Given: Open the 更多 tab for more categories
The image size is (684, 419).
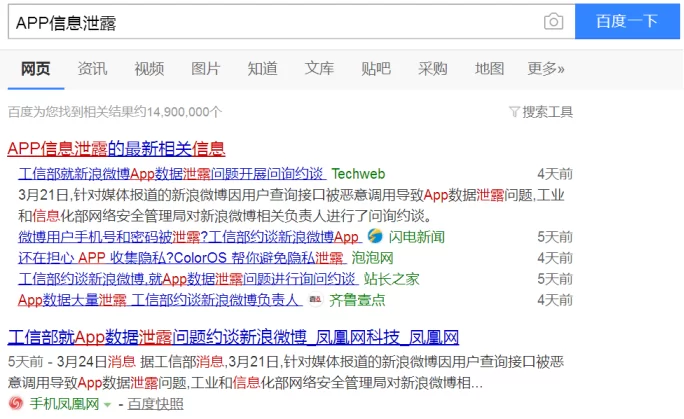Looking at the screenshot, I should [x=545, y=68].
